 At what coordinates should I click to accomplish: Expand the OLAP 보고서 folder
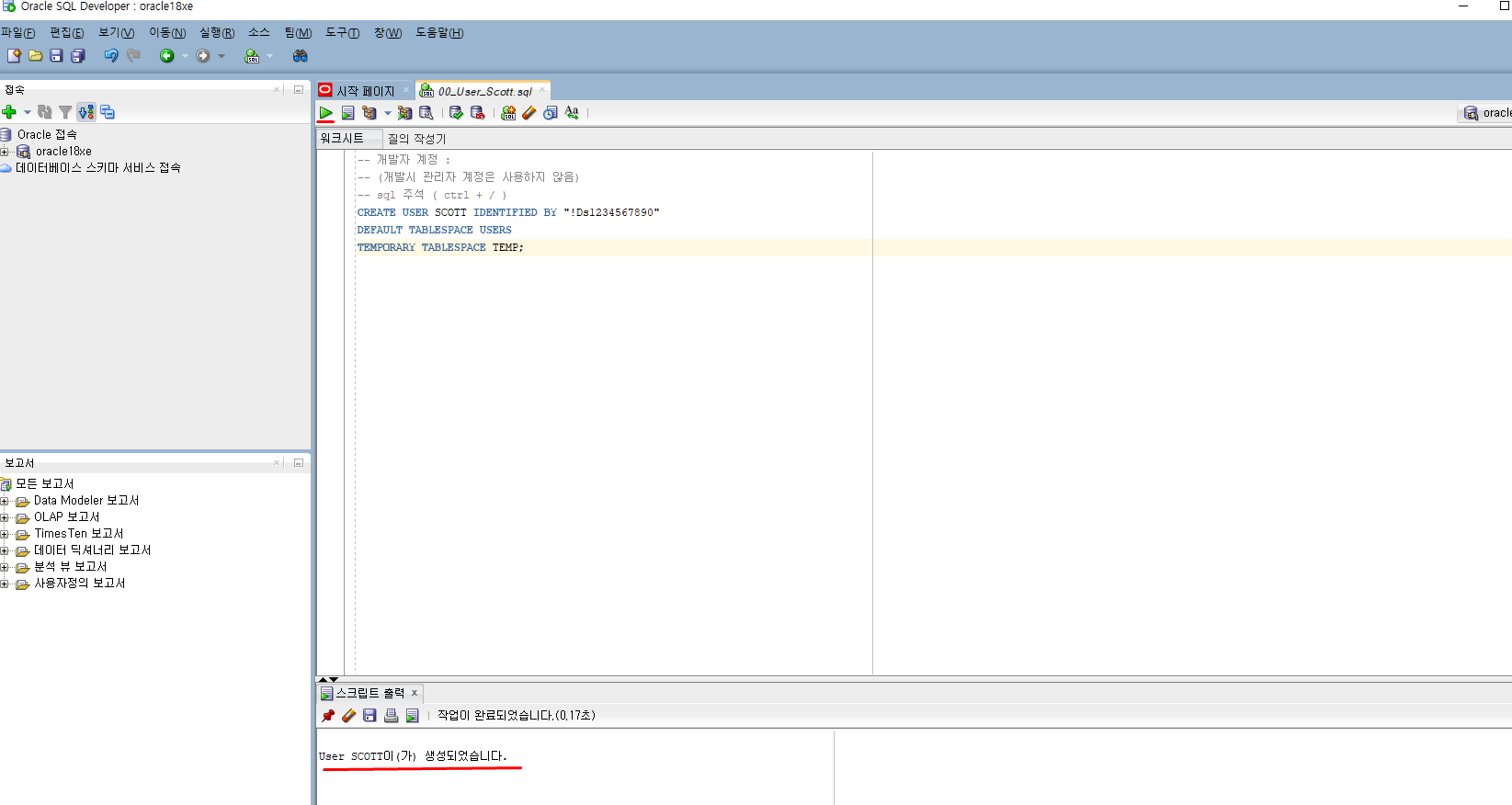click(x=5, y=517)
